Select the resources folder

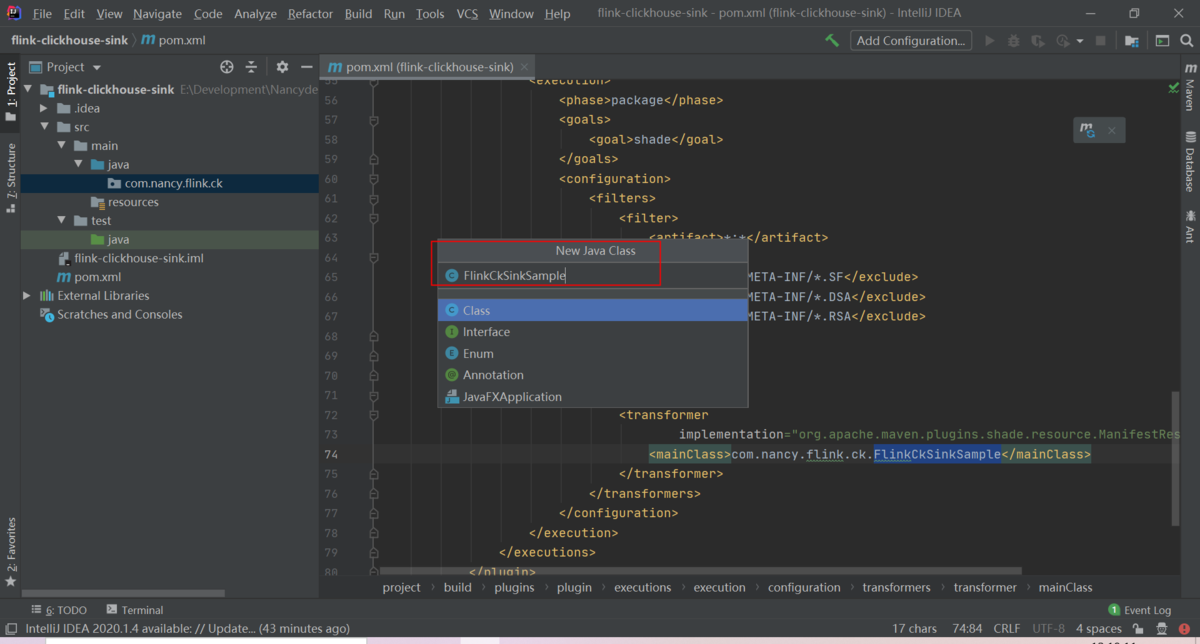[133, 202]
